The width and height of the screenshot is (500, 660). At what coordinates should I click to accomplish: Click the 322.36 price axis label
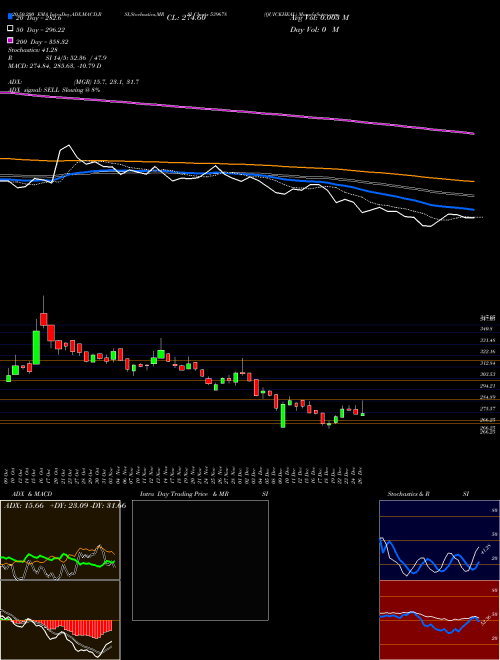488,351
